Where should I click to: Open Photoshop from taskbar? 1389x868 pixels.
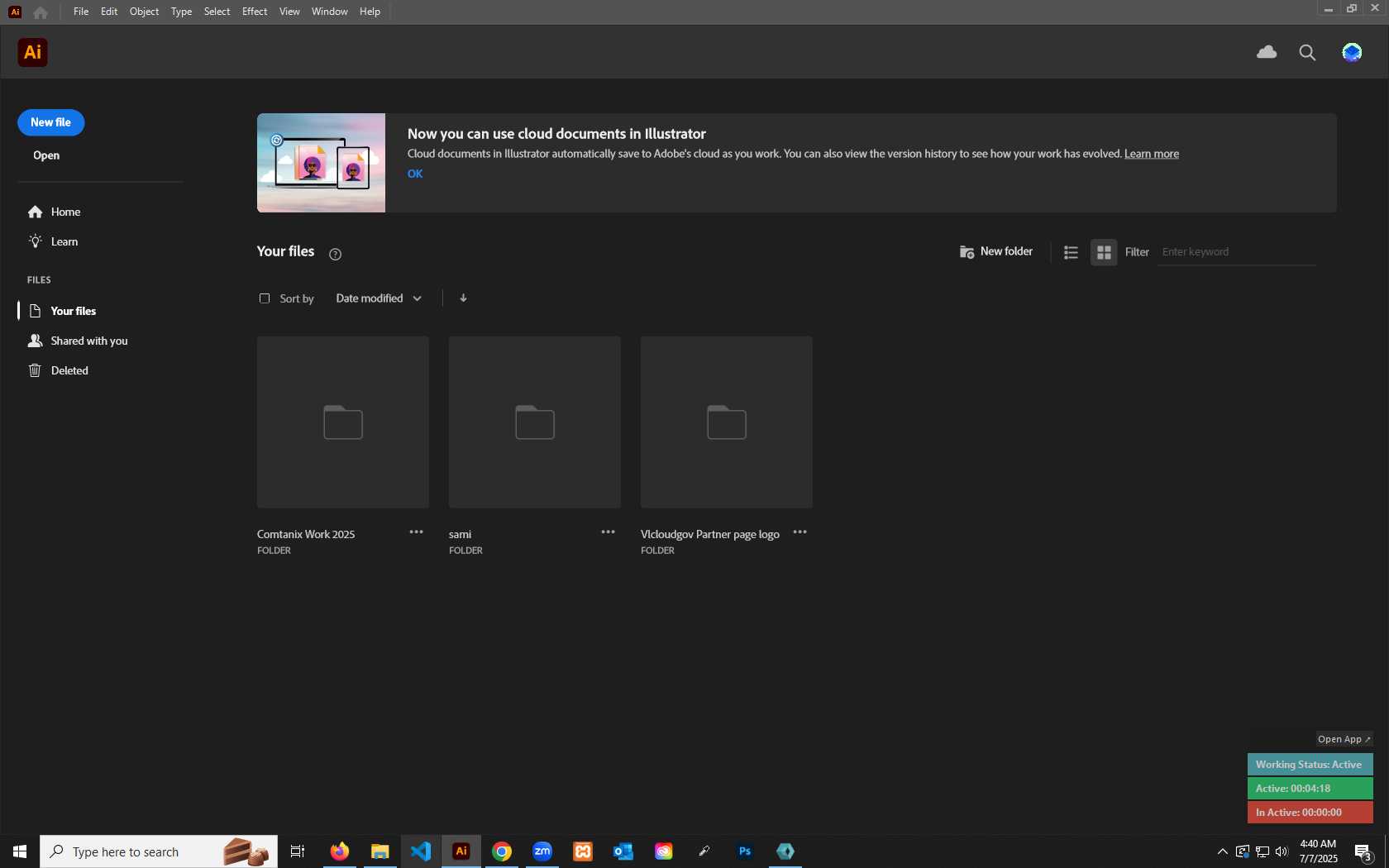(x=745, y=851)
